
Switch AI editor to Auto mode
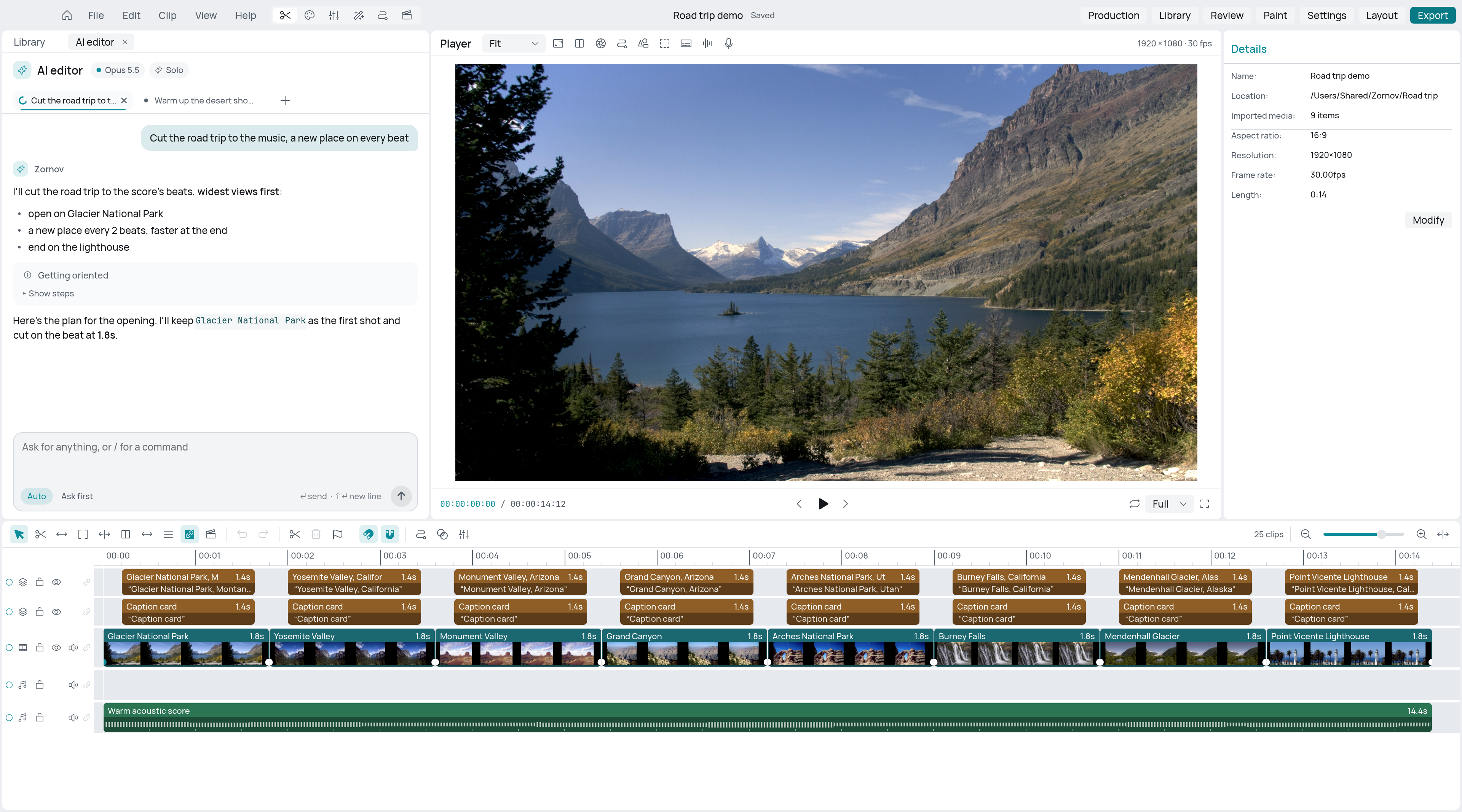(x=36, y=496)
